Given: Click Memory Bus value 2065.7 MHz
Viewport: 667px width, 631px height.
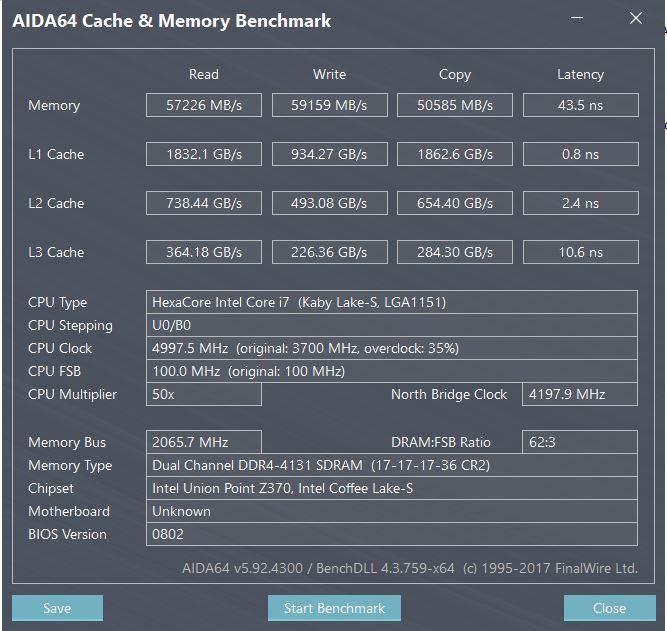Looking at the screenshot, I should pos(204,442).
